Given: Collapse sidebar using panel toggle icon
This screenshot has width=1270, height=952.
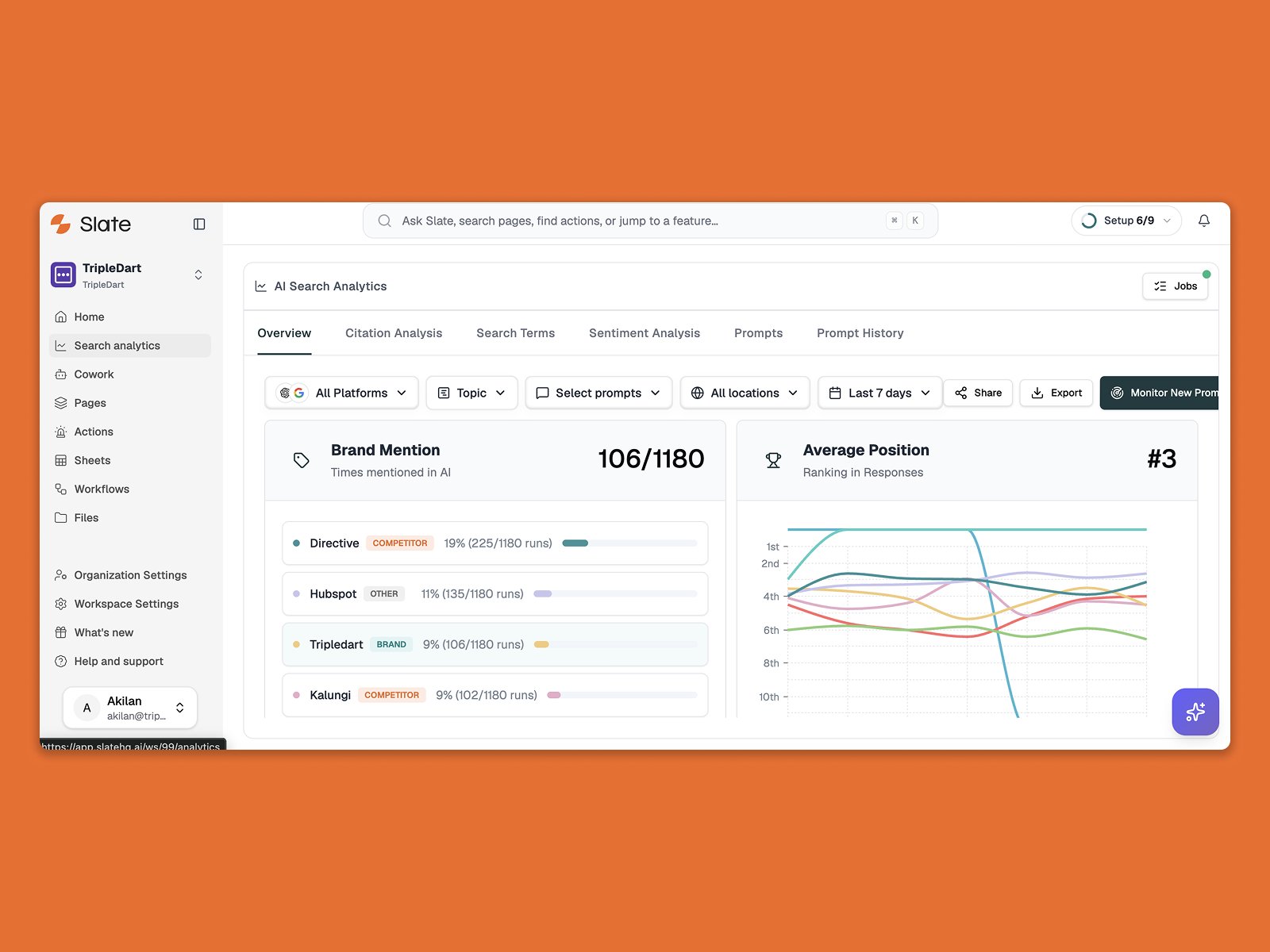Looking at the screenshot, I should [x=199, y=225].
